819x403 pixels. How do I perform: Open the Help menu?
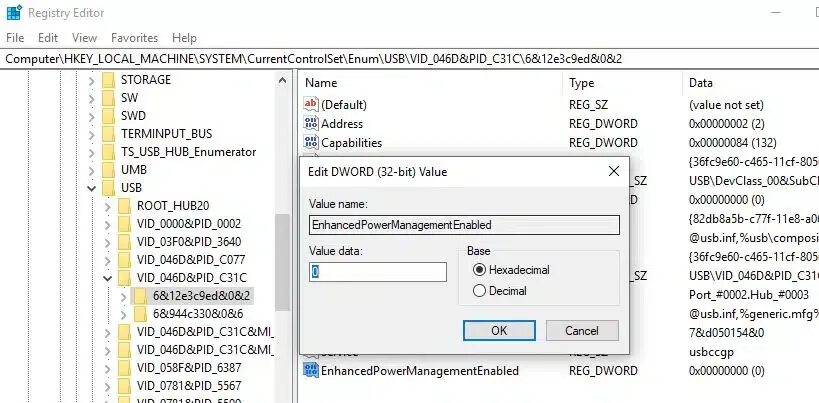click(184, 38)
